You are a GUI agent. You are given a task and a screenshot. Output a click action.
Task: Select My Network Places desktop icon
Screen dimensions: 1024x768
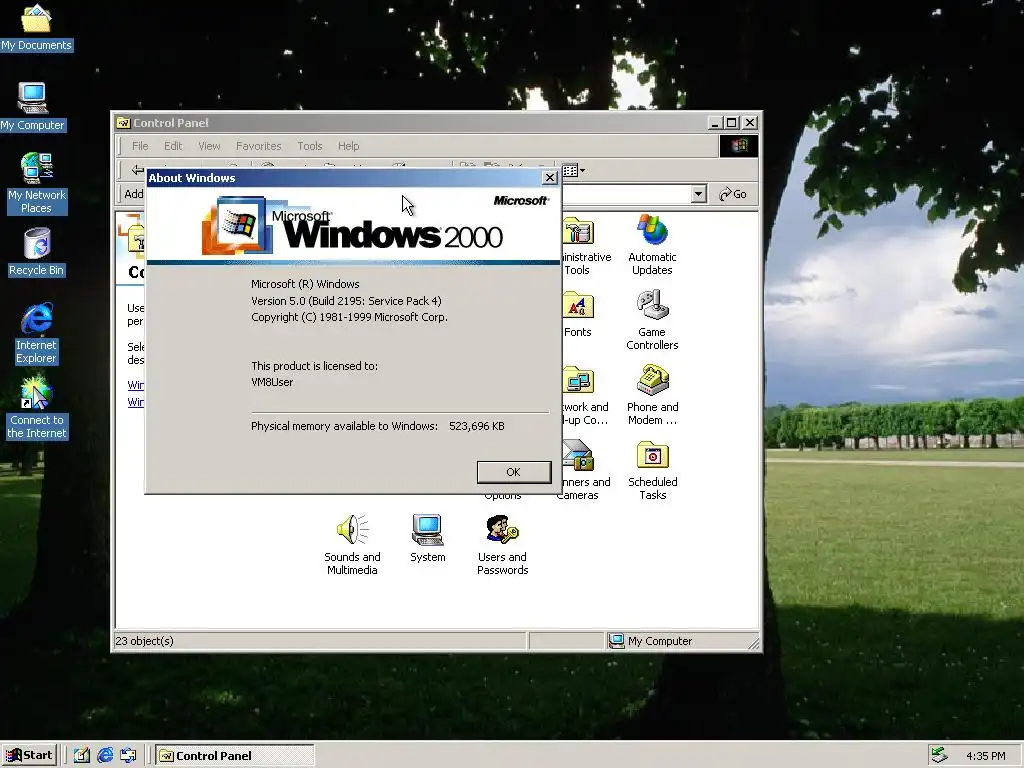point(37,184)
